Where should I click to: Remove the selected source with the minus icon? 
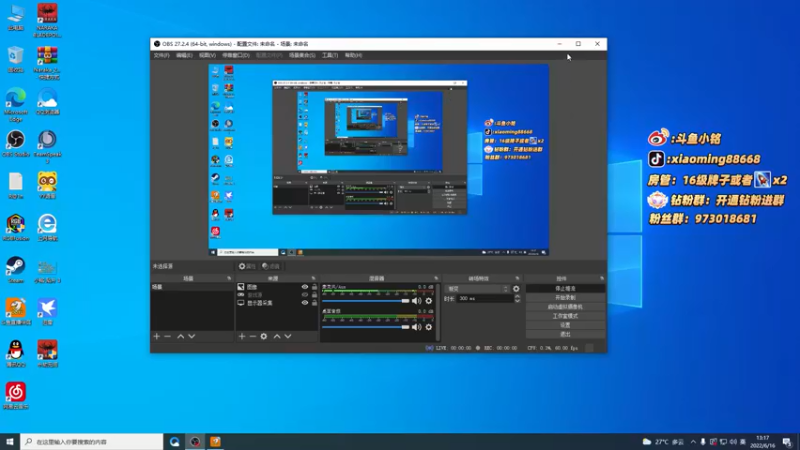point(253,336)
